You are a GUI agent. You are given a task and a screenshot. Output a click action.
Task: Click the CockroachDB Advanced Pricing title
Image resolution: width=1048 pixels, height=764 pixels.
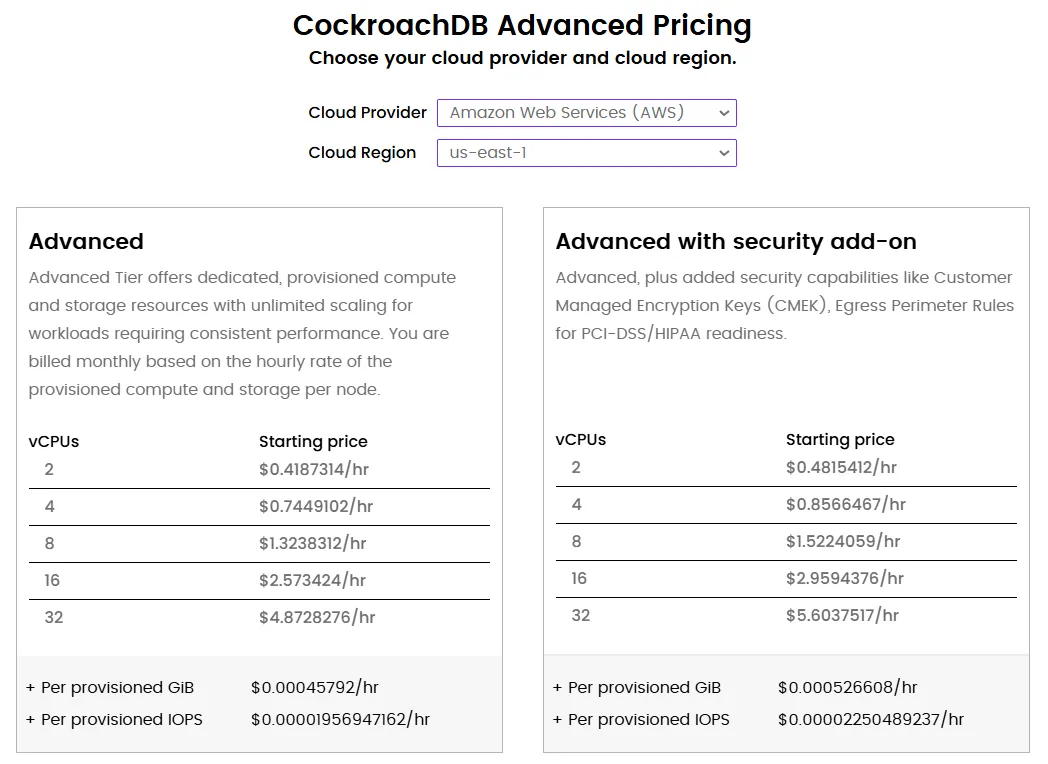tap(522, 25)
